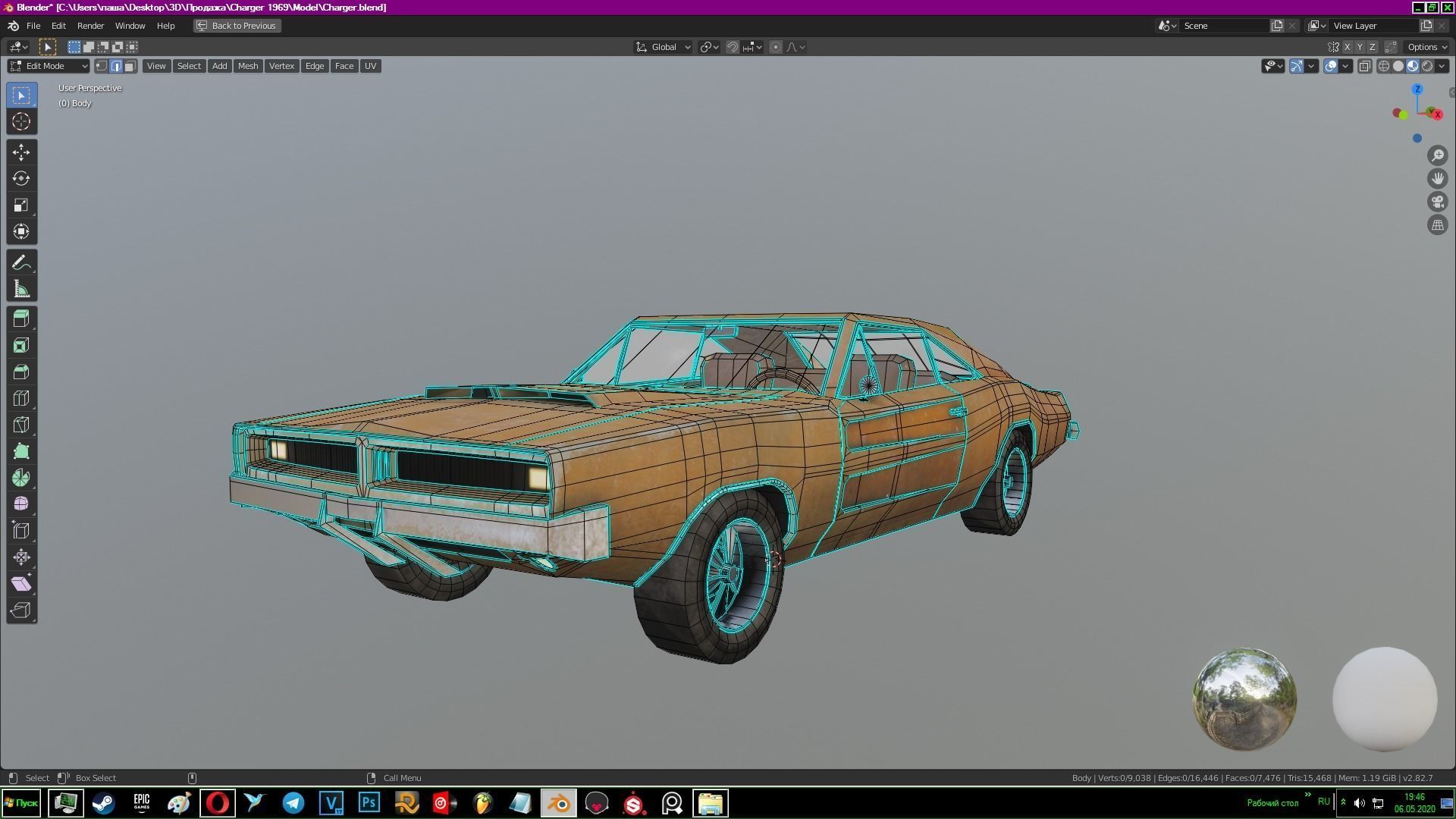Open the pivot point dropdown
Image resolution: width=1456 pixels, height=819 pixels.
coord(709,47)
